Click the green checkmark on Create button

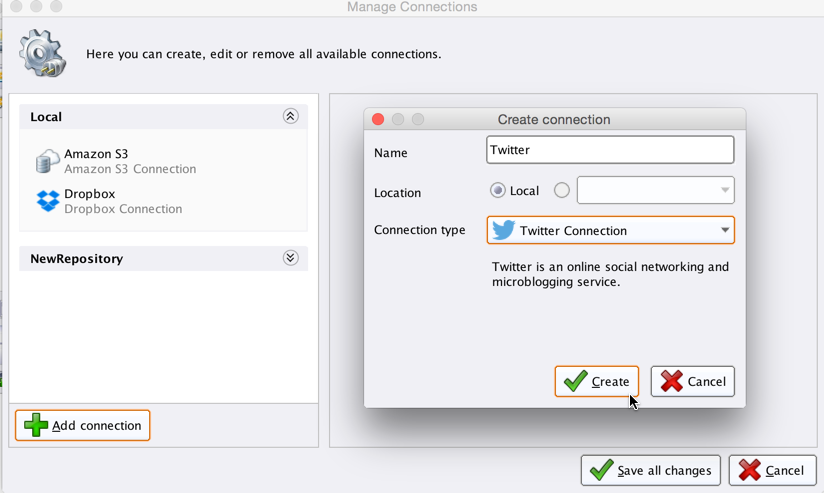575,381
